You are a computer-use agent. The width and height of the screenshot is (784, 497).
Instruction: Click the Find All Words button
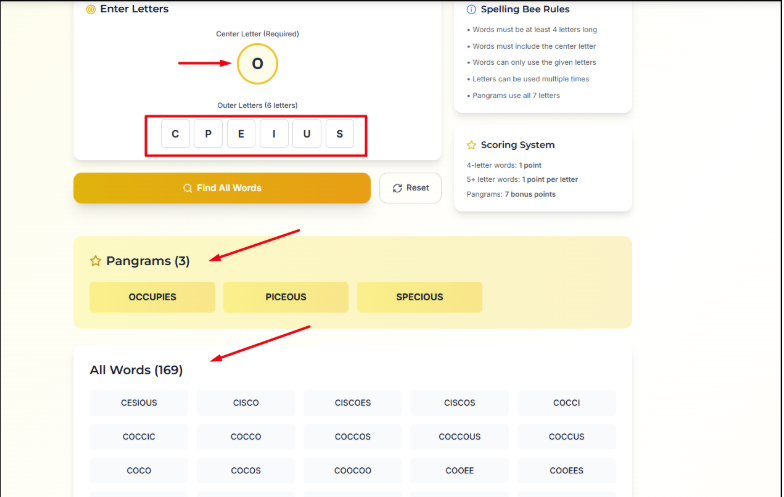[x=222, y=188]
